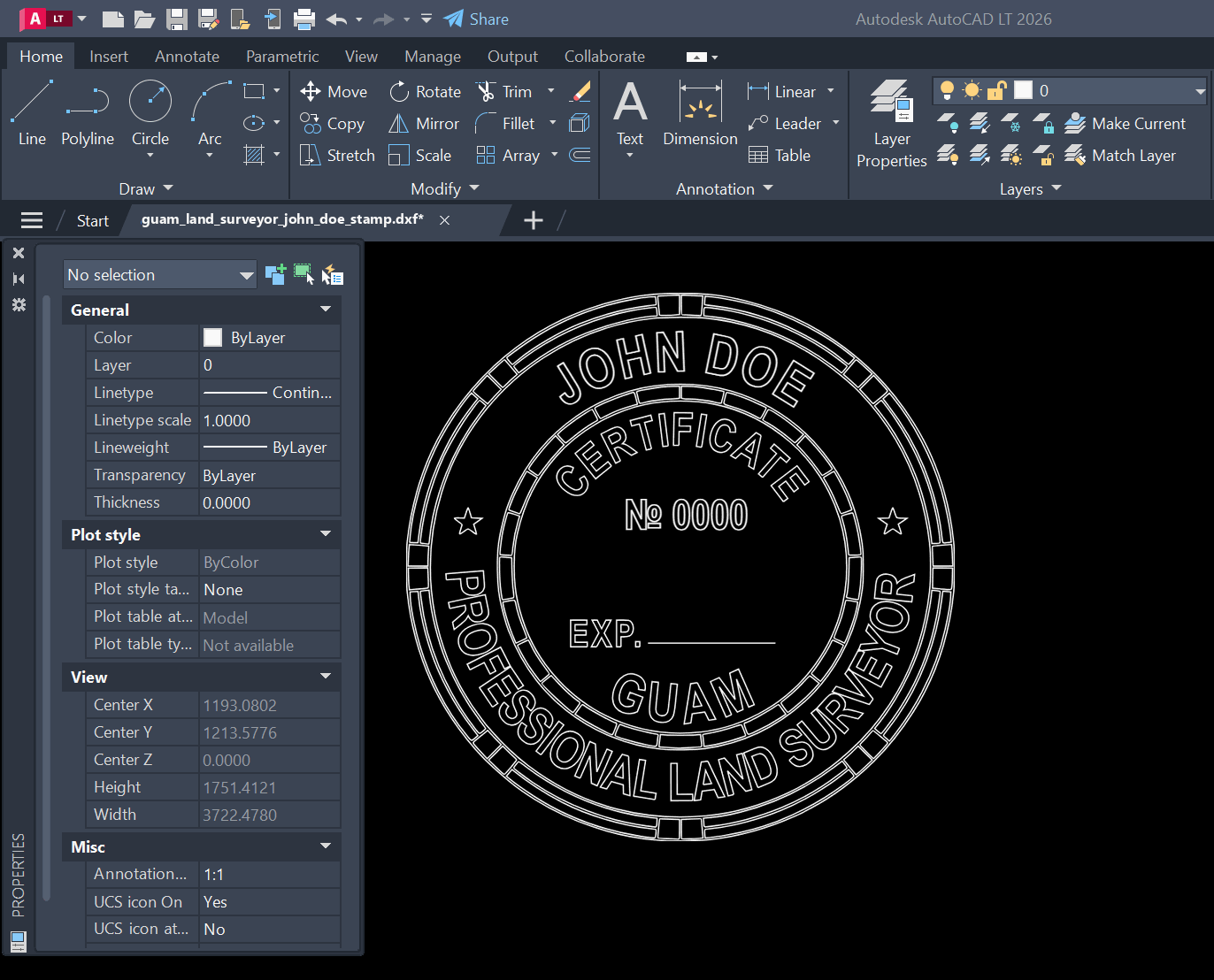This screenshot has height=980, width=1214.
Task: Click the Hatch tool icon
Action: coord(254,155)
